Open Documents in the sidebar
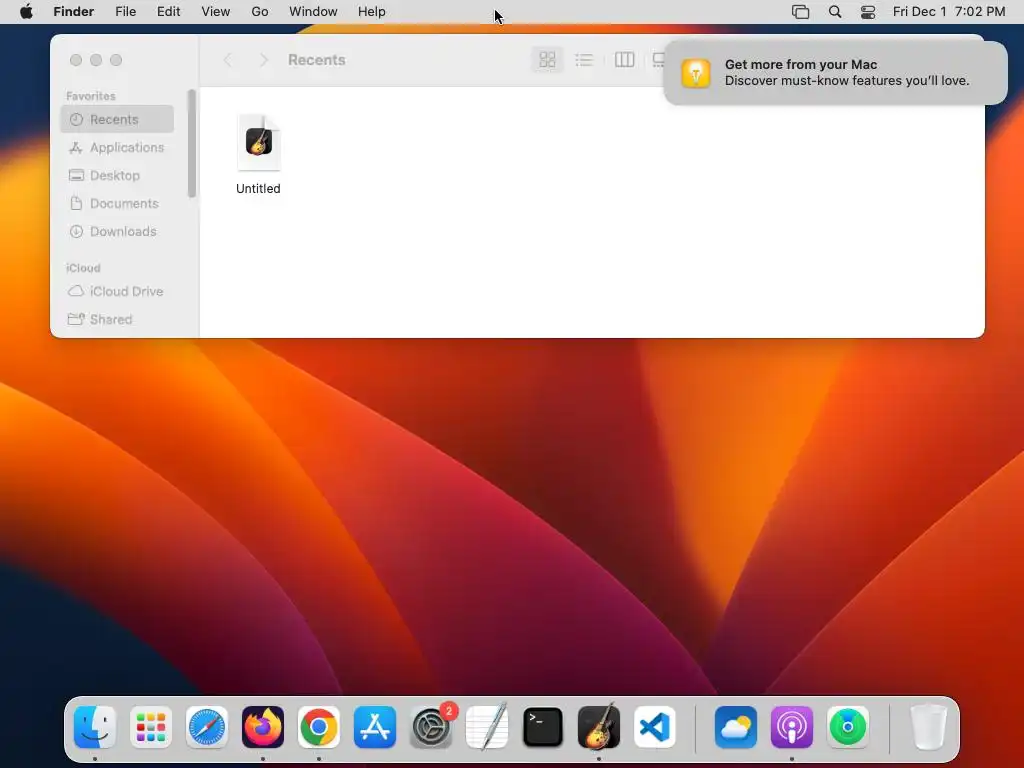 pos(118,204)
